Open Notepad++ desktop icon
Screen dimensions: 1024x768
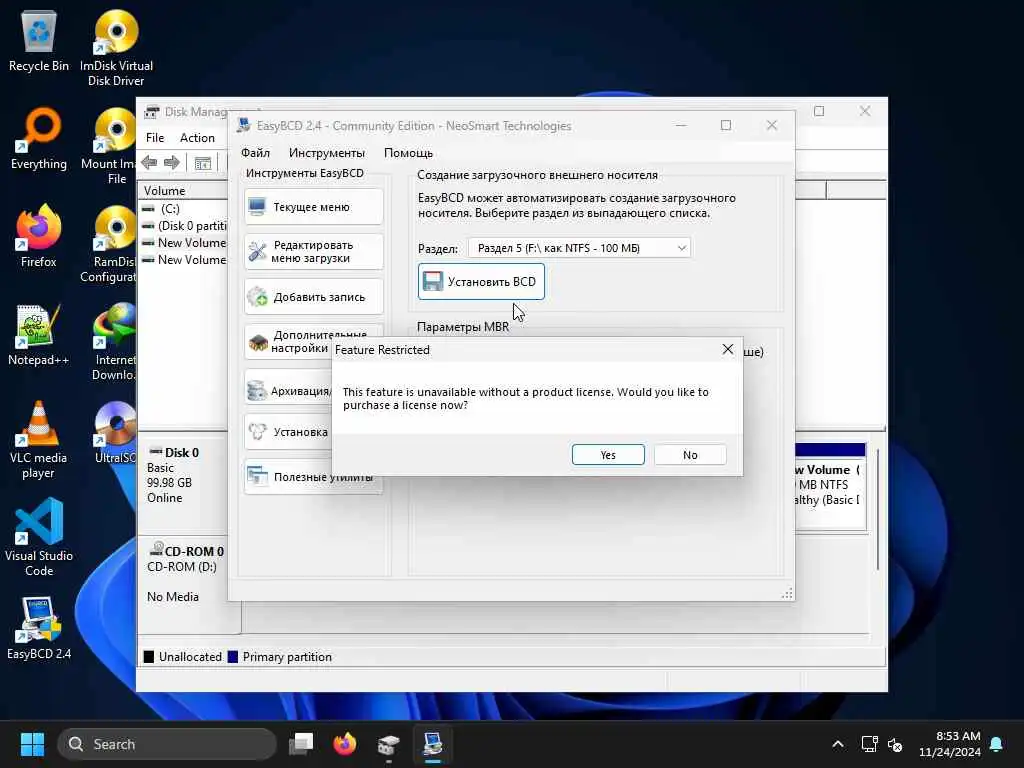39,334
